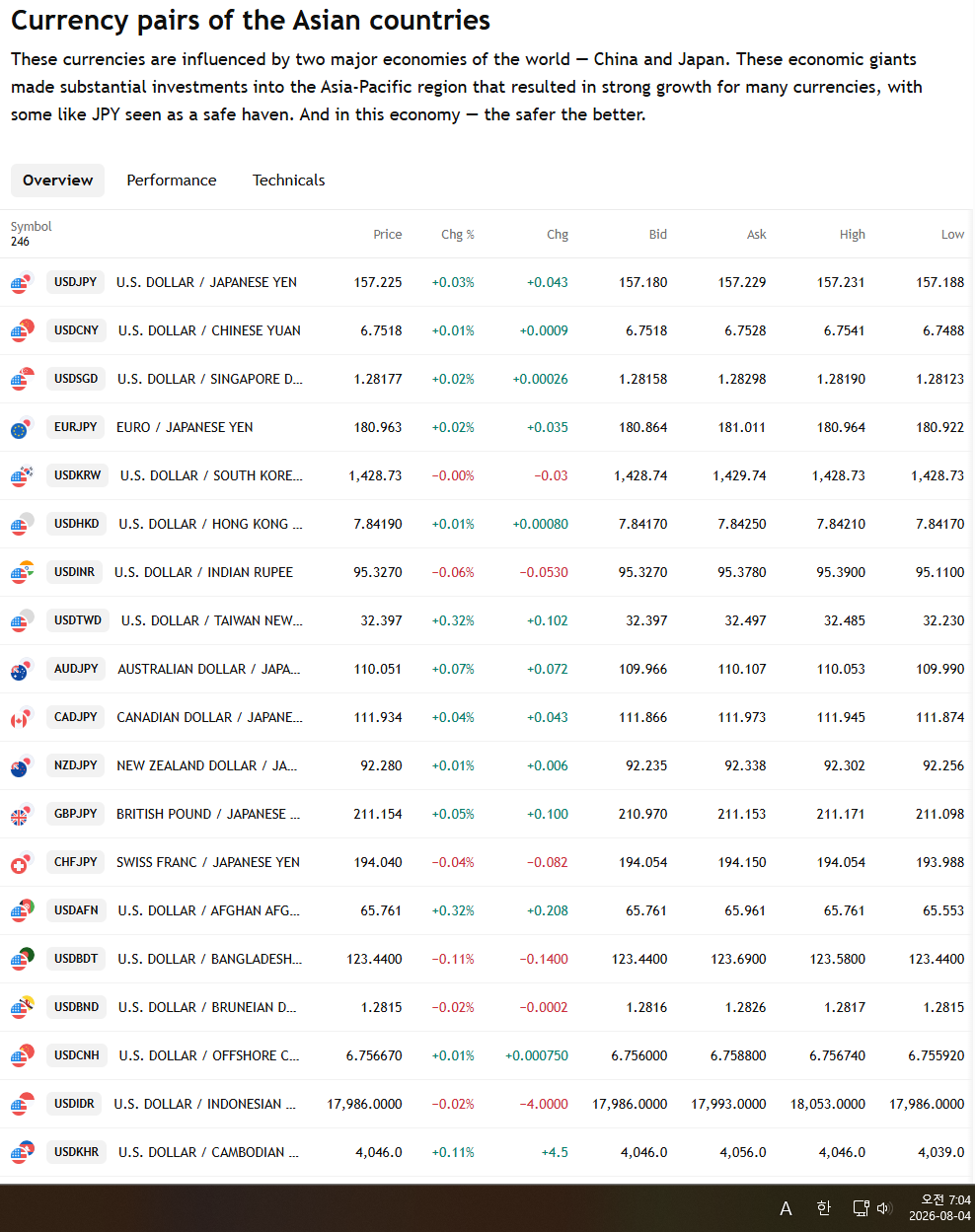Click the USDBND flag icon
This screenshot has height=1232, width=975.
point(22,1008)
